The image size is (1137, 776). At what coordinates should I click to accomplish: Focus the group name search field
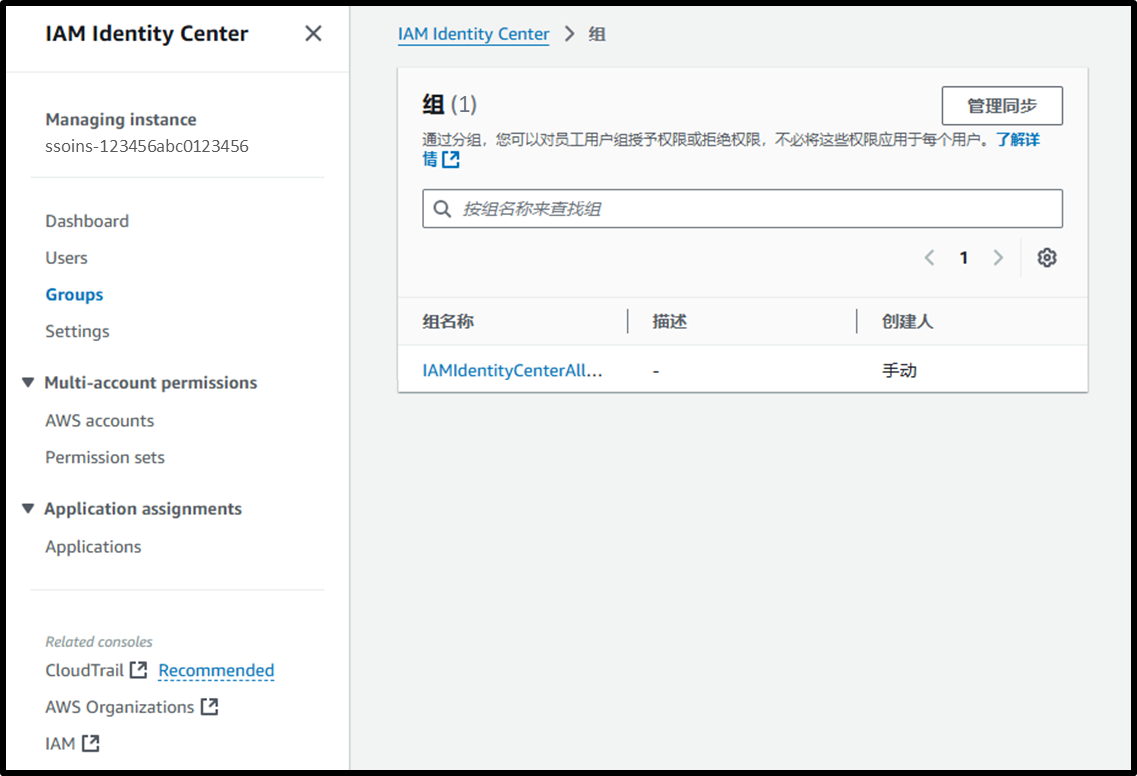click(x=743, y=209)
